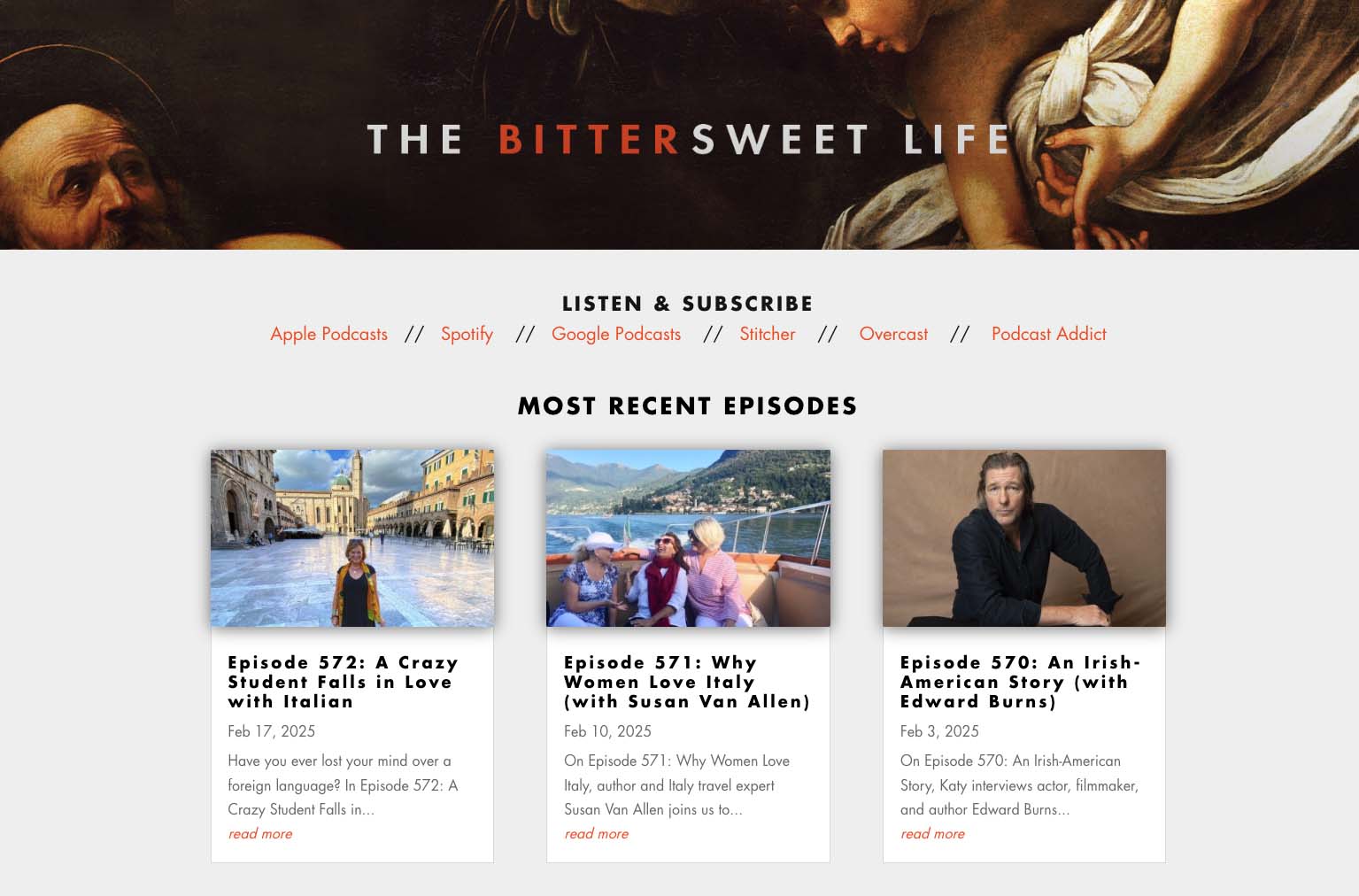Open the Podcast Addict link

(1049, 334)
